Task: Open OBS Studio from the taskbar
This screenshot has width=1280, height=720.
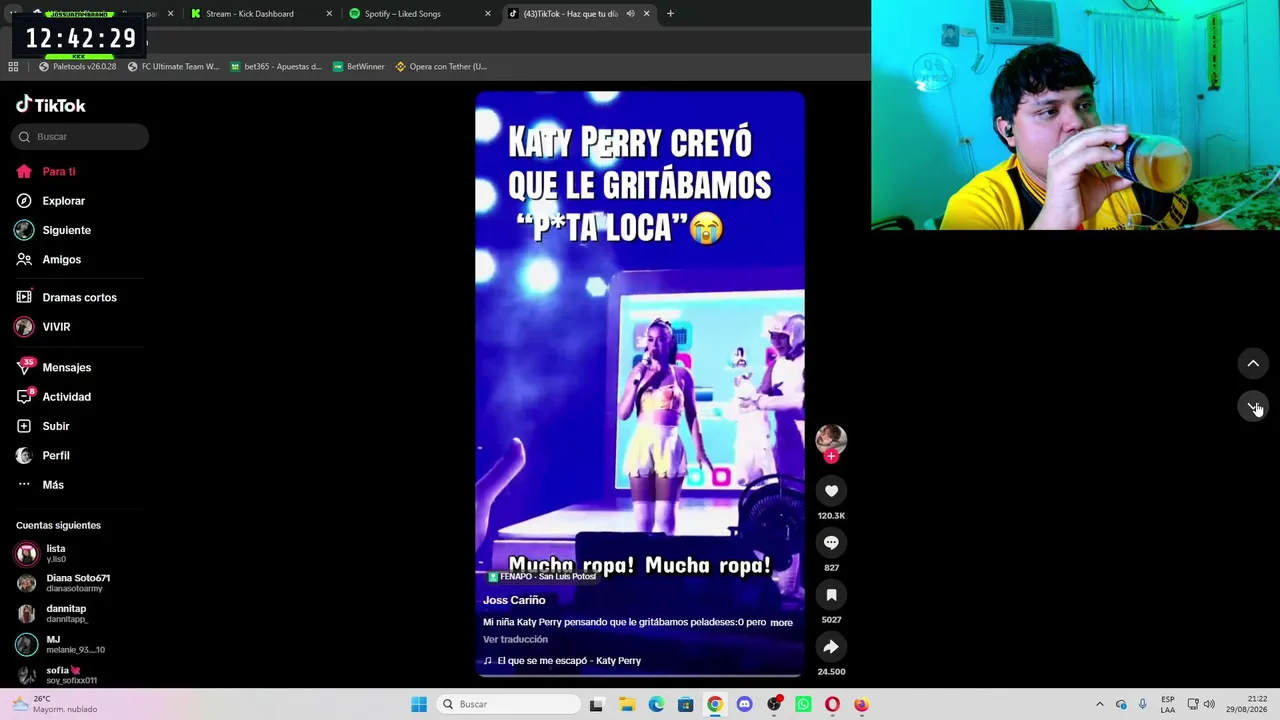Action: coord(774,704)
